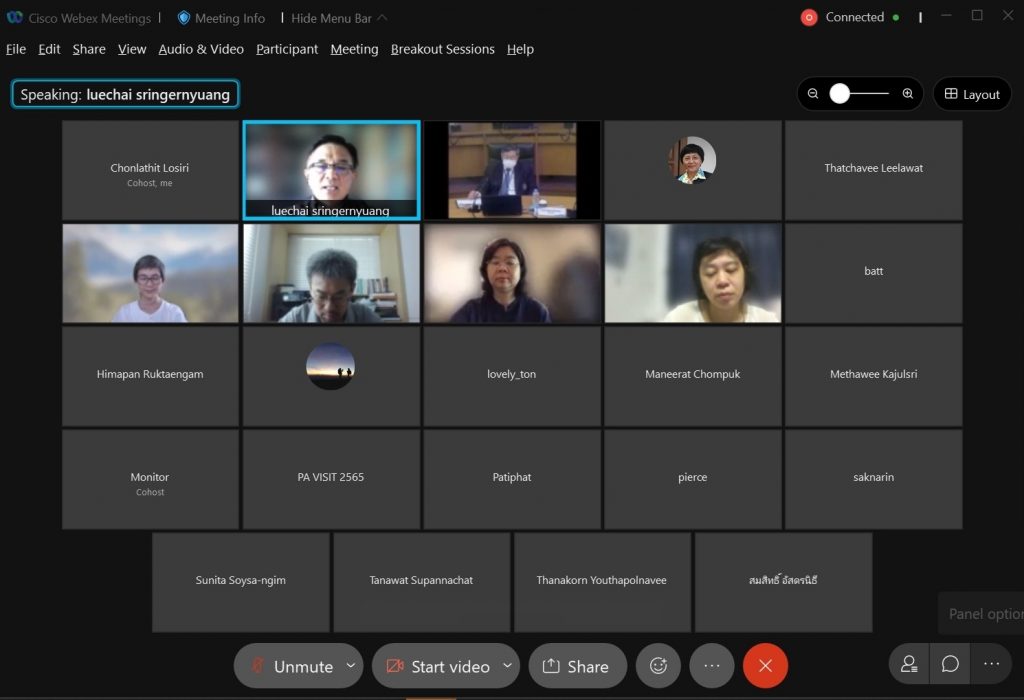The image size is (1024, 700).
Task: Expand the audio options arrow beside Unmute
Action: pos(351,666)
